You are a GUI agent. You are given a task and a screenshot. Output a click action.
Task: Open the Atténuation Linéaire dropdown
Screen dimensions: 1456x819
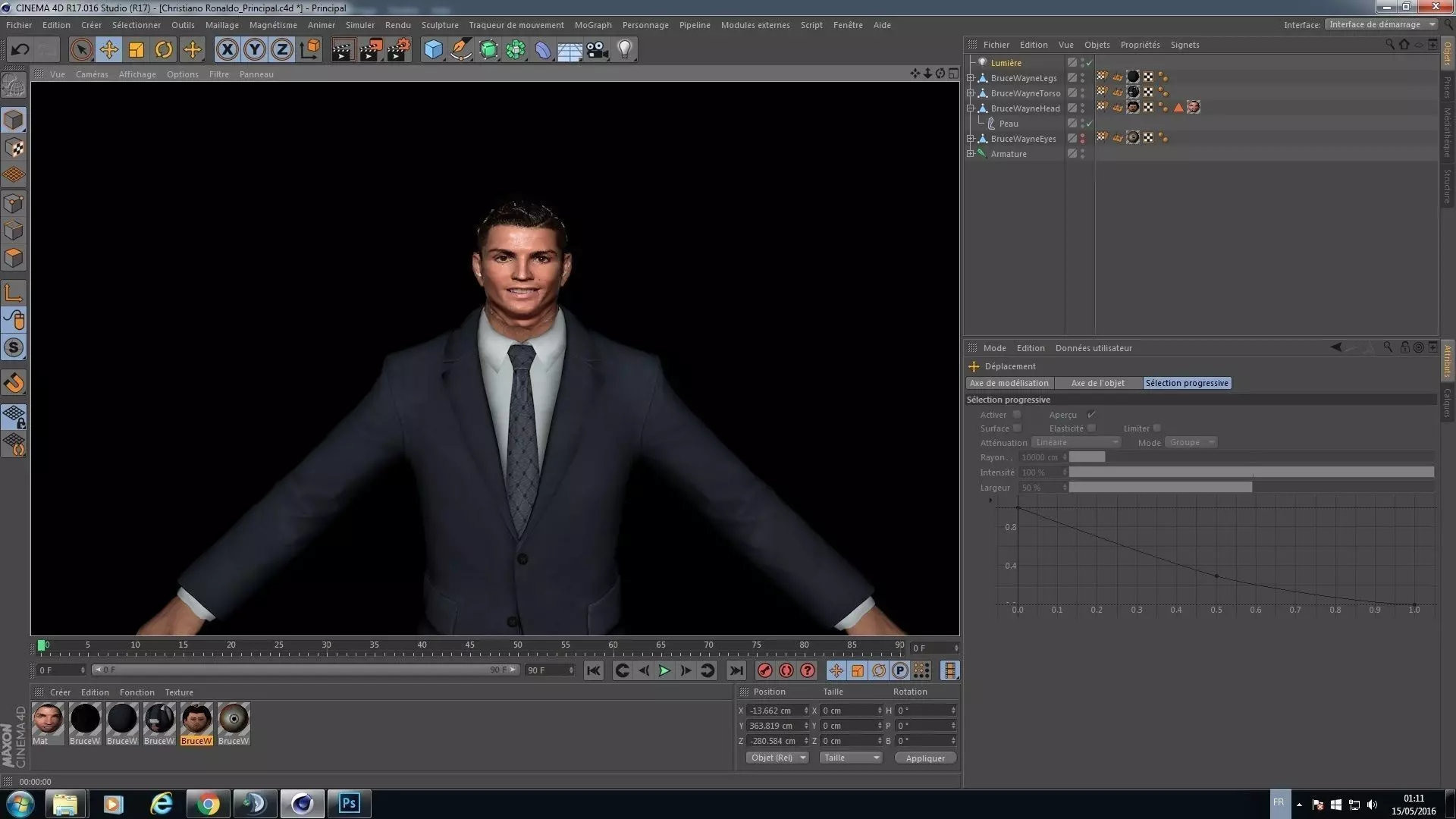point(1076,443)
